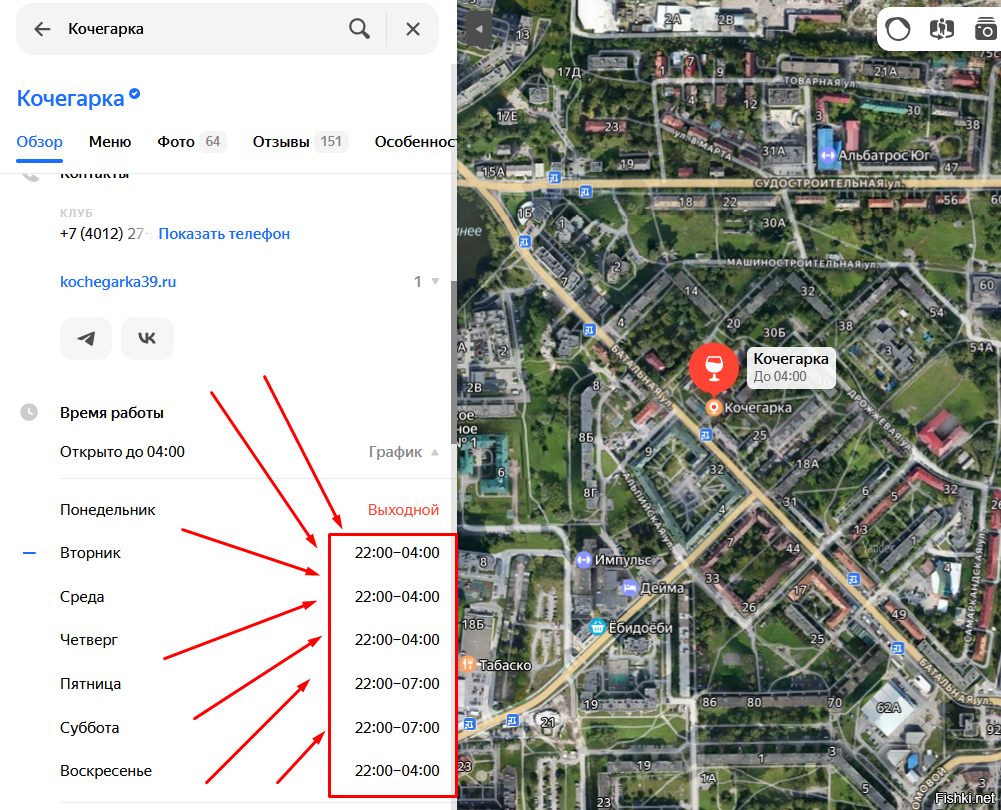Click the 64 photos count badge
The height and width of the screenshot is (810, 1001).
click(213, 142)
